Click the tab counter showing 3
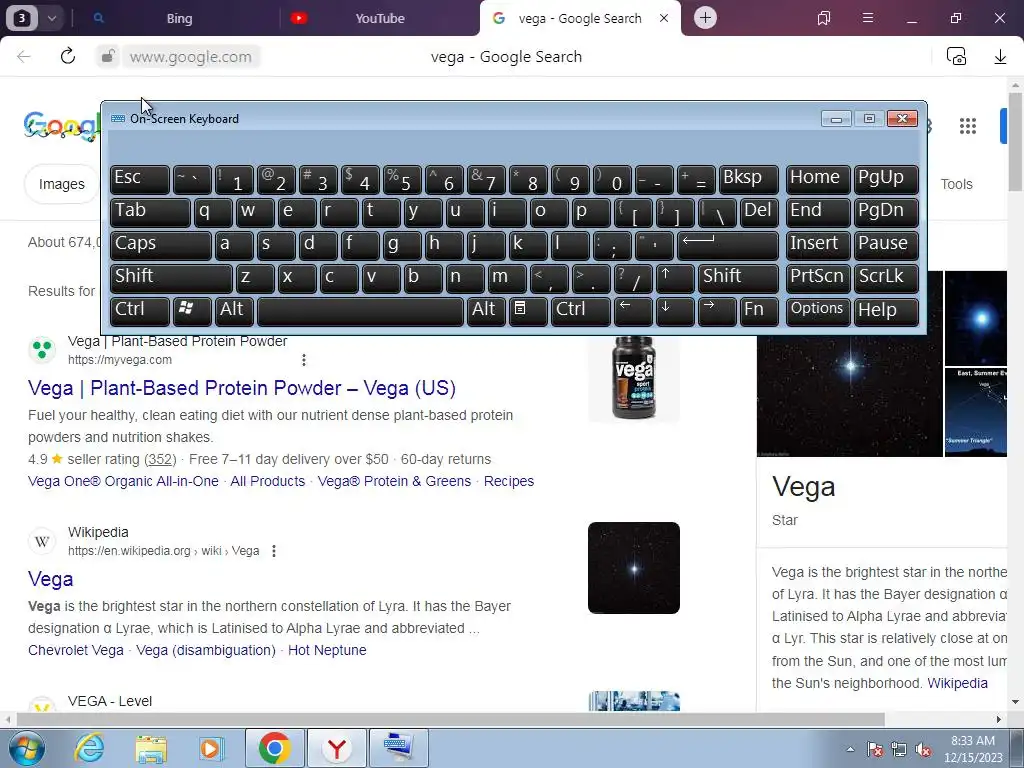 click(x=22, y=18)
